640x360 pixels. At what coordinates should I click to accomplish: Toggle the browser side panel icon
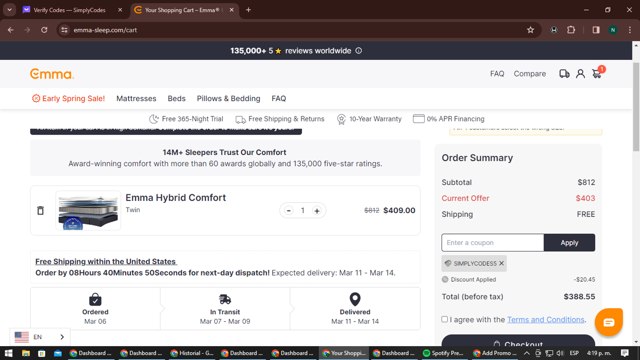point(596,30)
